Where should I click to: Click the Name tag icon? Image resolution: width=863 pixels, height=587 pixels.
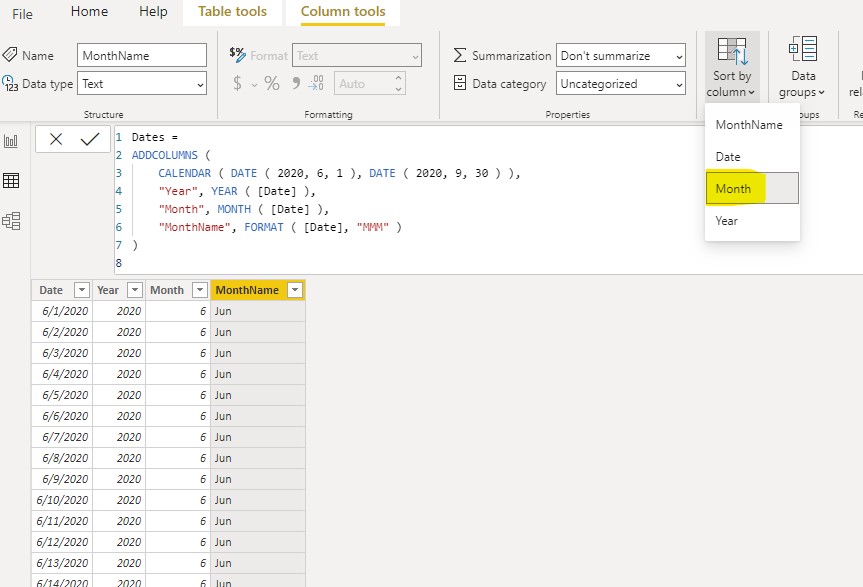tap(10, 55)
